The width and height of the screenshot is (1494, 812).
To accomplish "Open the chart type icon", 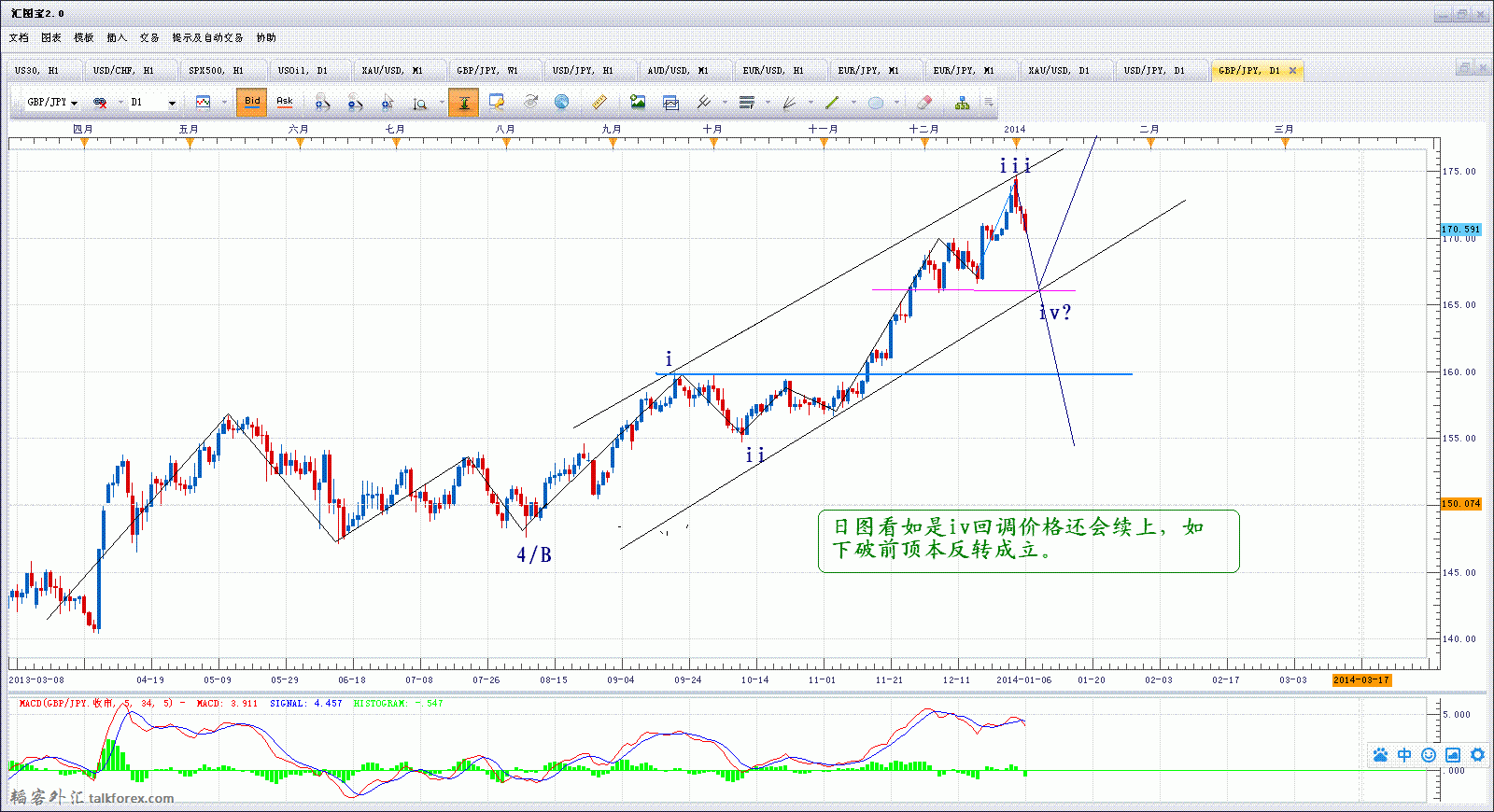I will click(203, 103).
